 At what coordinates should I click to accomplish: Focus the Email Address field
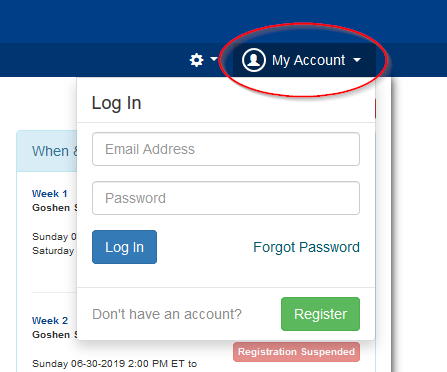click(226, 149)
